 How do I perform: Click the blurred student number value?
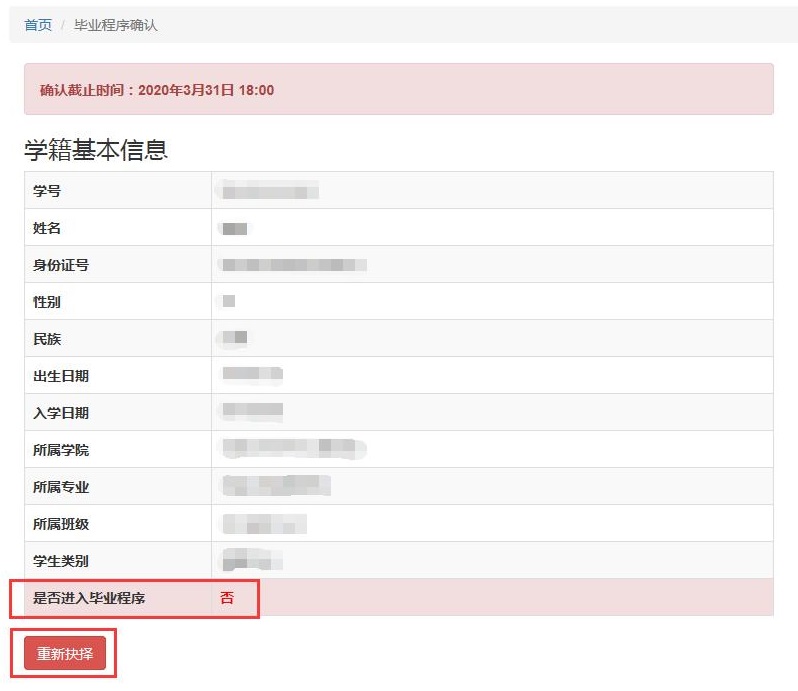[x=270, y=191]
